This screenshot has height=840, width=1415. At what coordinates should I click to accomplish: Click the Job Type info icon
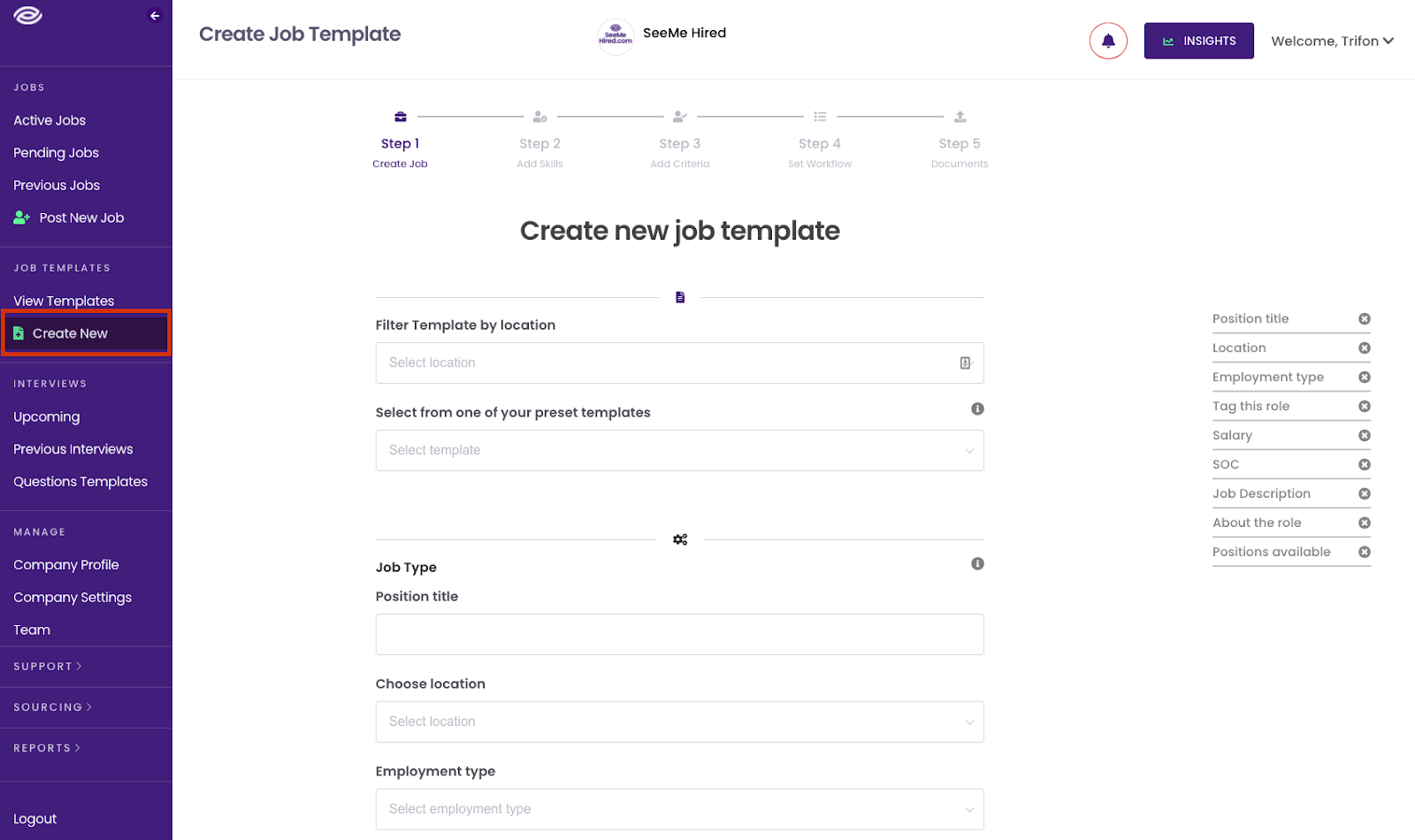(x=977, y=564)
